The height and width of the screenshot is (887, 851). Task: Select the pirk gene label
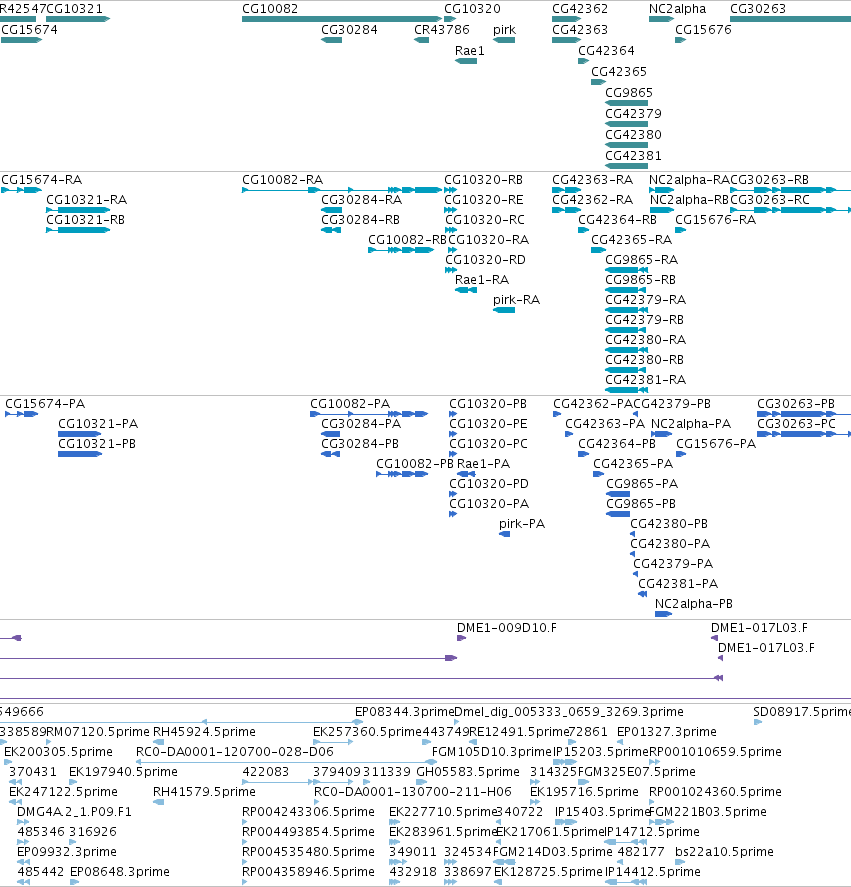pos(504,30)
